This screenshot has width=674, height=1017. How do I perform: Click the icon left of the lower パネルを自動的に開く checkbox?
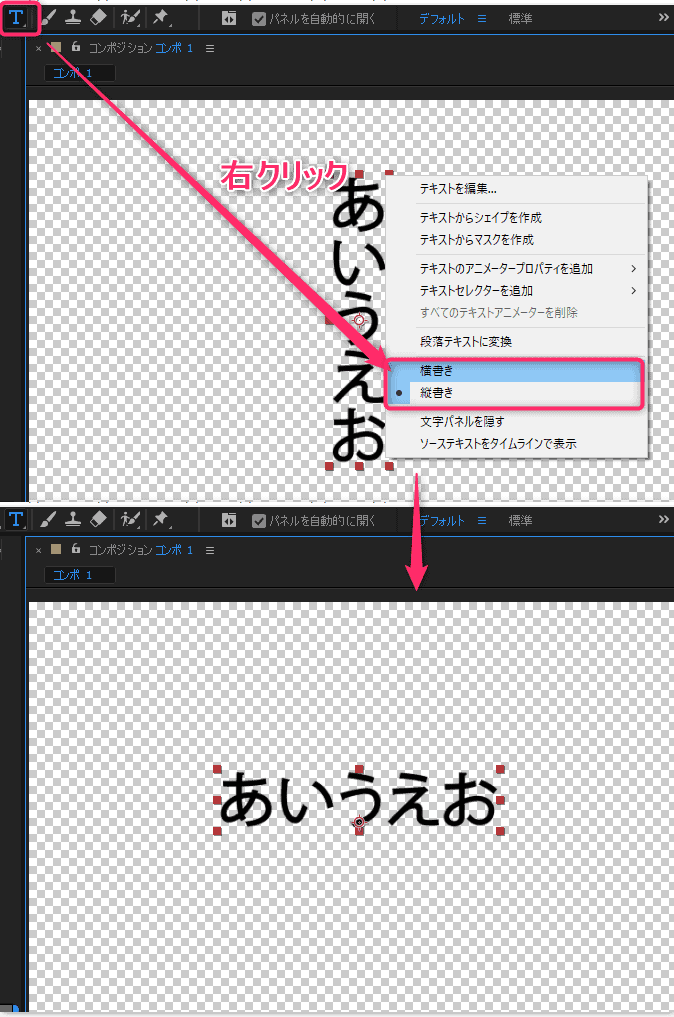click(x=229, y=520)
